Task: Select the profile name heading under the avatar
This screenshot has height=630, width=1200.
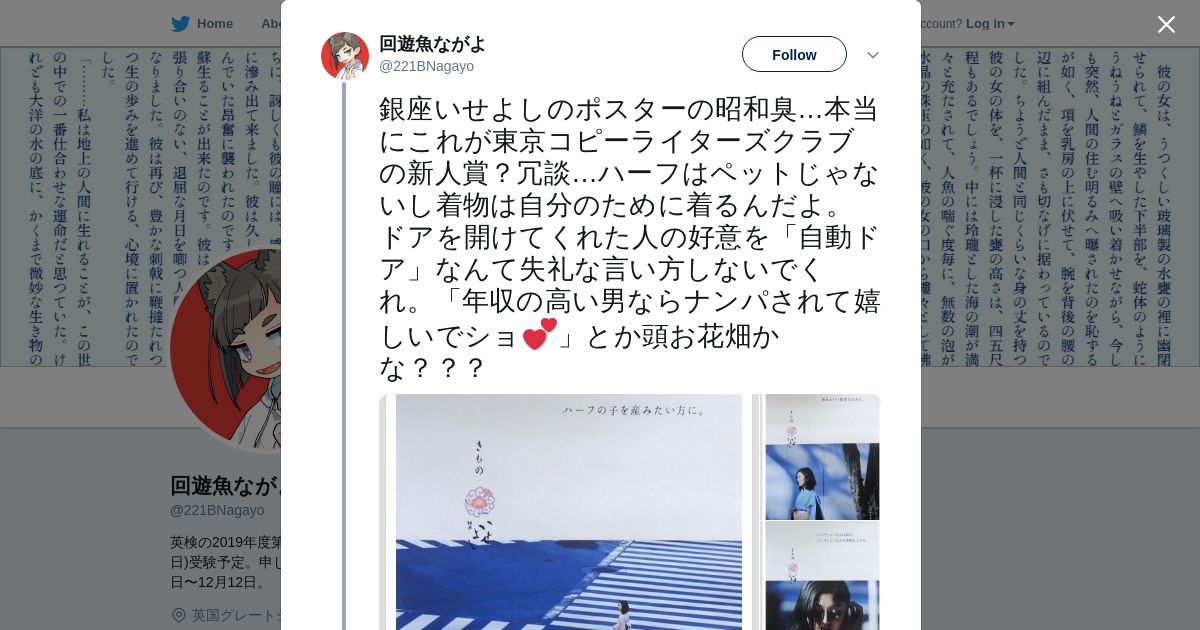Action: 225,485
